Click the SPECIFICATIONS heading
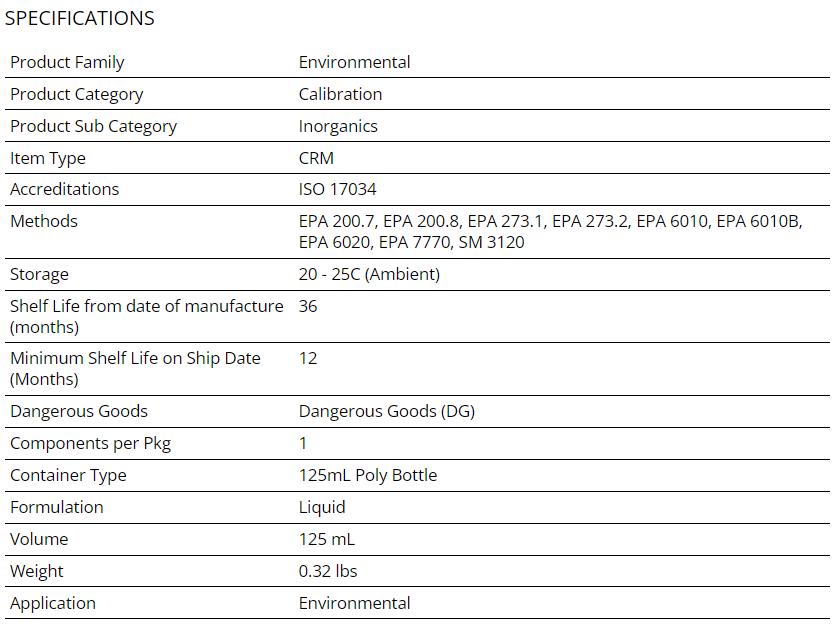The image size is (838, 637). [80, 18]
